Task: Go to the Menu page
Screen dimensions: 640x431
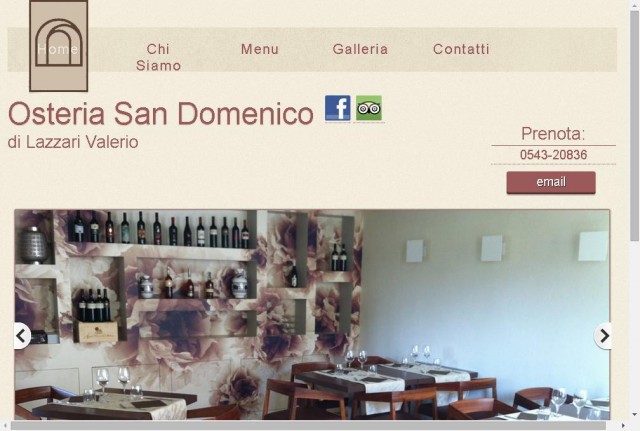Action: click(x=260, y=49)
